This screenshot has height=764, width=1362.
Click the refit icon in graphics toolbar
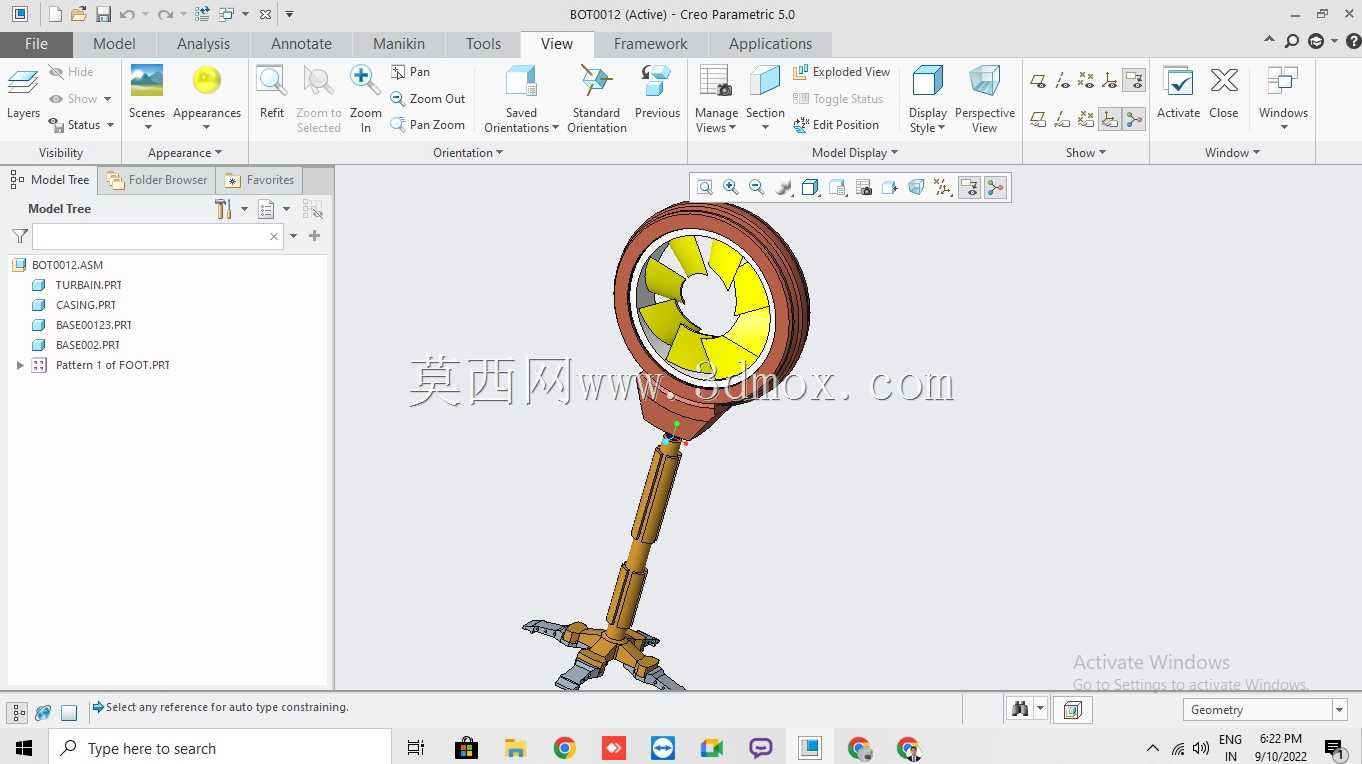705,187
